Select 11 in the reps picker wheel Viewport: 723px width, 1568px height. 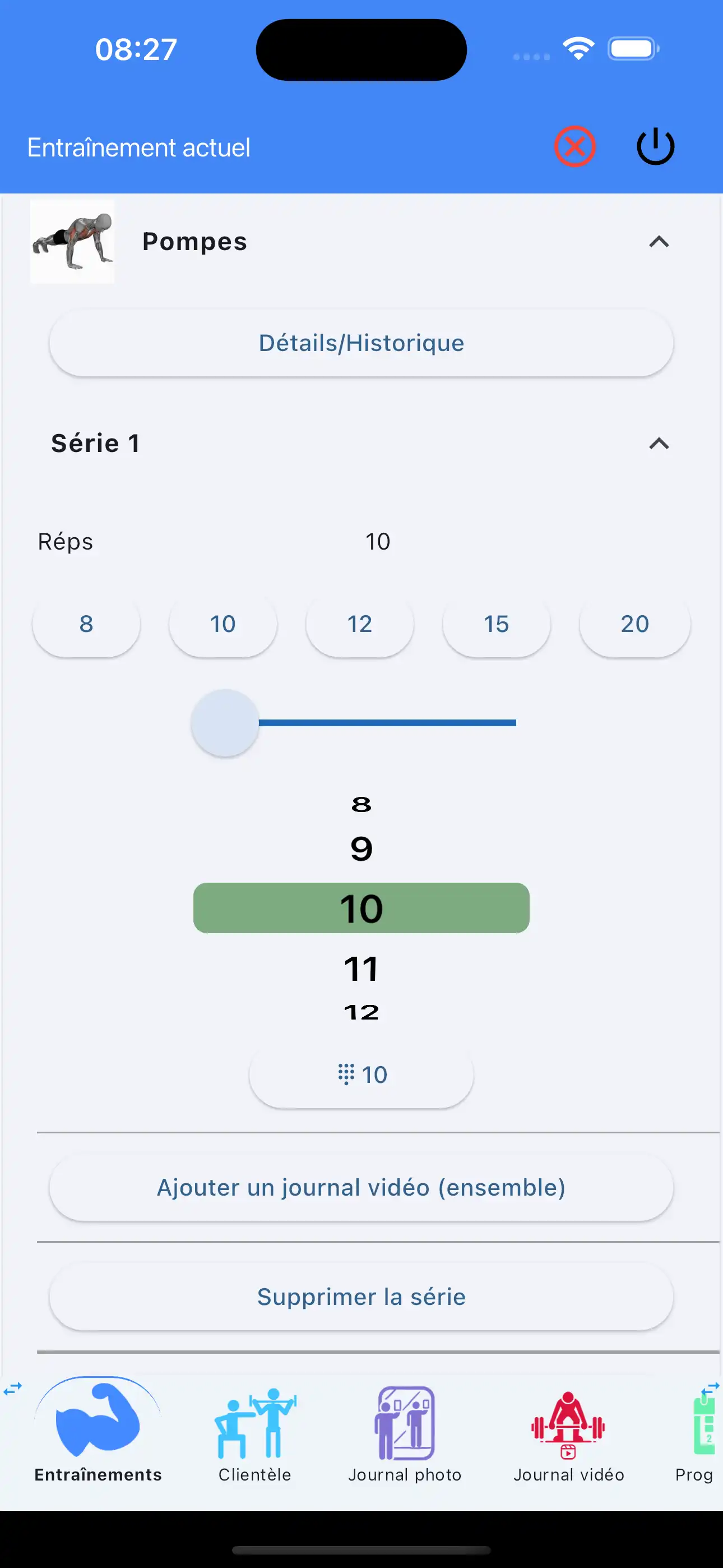[361, 968]
